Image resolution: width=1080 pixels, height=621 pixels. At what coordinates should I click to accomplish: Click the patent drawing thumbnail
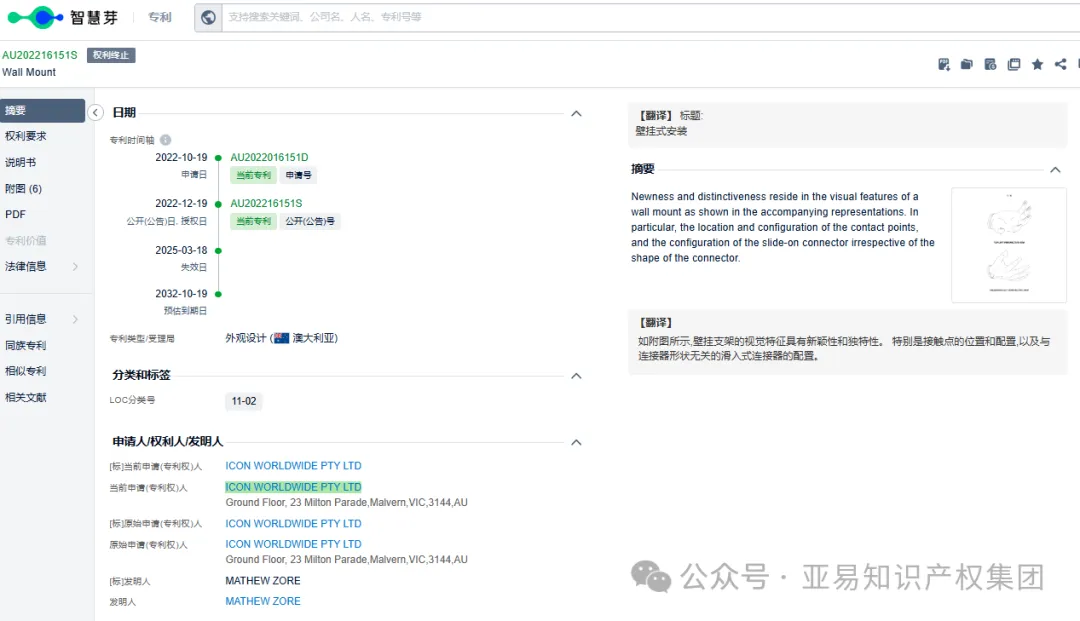click(x=1008, y=243)
